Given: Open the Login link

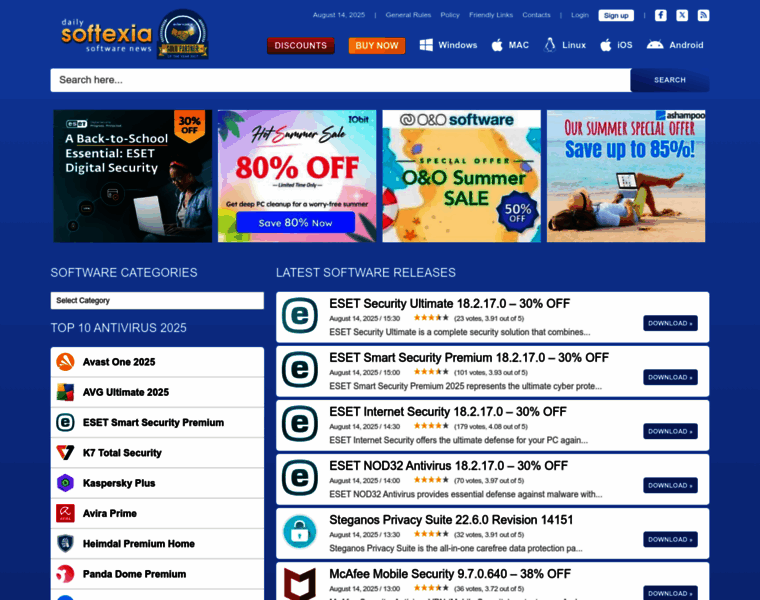Looking at the screenshot, I should tap(580, 15).
